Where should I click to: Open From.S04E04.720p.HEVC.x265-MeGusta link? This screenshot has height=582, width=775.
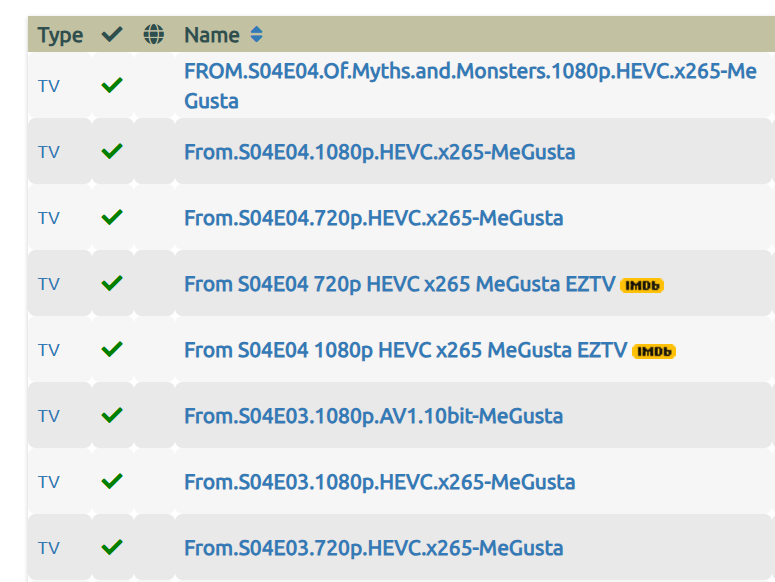(x=374, y=218)
